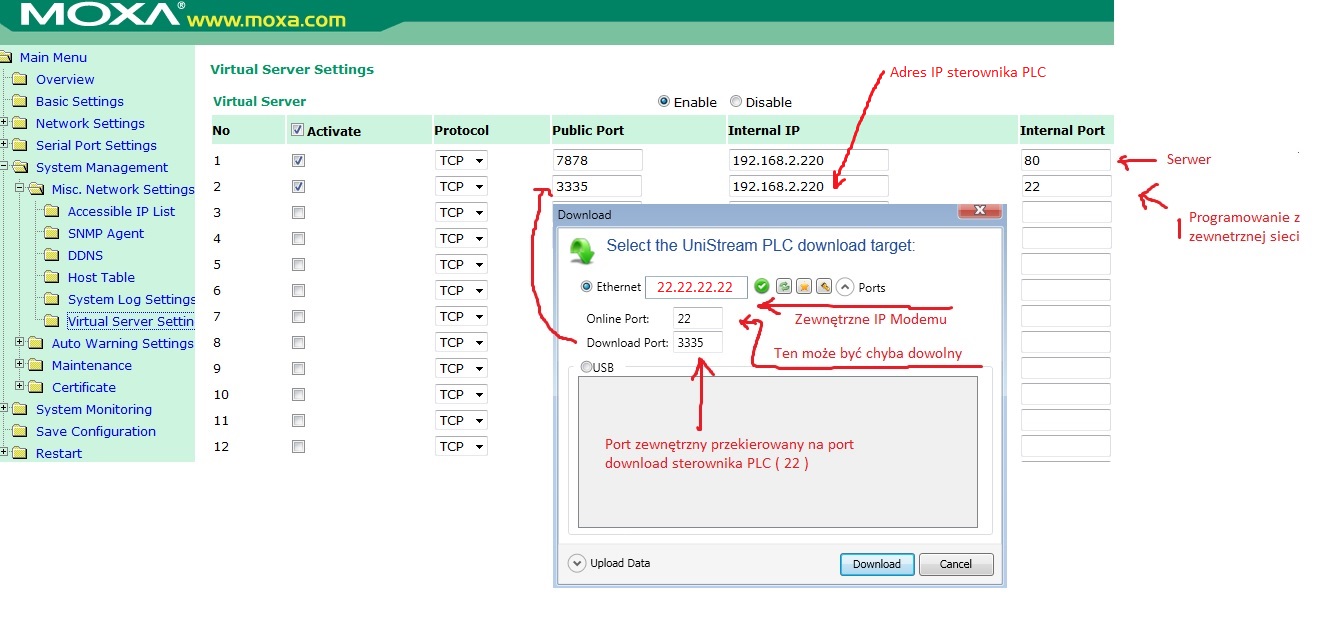The width and height of the screenshot is (1320, 620).
Task: Click the Public Port field for row 2
Action: point(597,186)
